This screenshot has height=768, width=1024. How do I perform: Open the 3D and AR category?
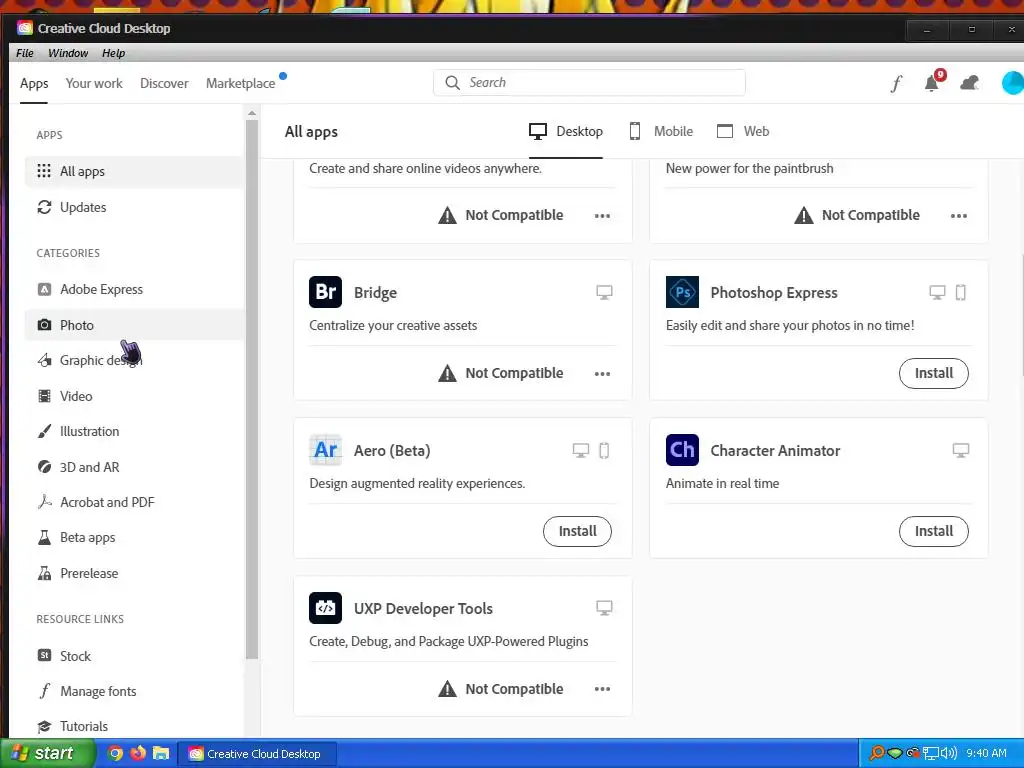click(134, 467)
